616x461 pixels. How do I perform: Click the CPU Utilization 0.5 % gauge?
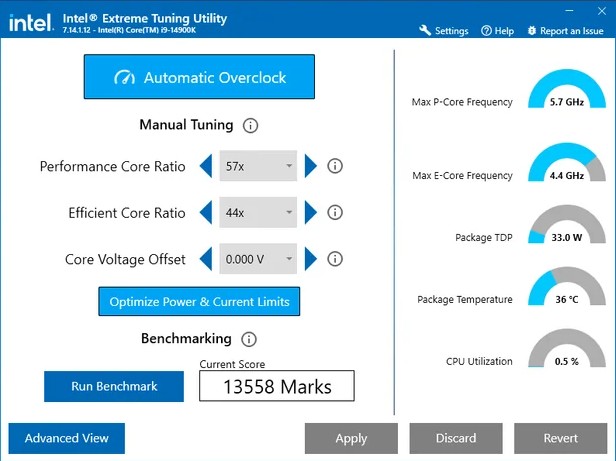pos(566,349)
